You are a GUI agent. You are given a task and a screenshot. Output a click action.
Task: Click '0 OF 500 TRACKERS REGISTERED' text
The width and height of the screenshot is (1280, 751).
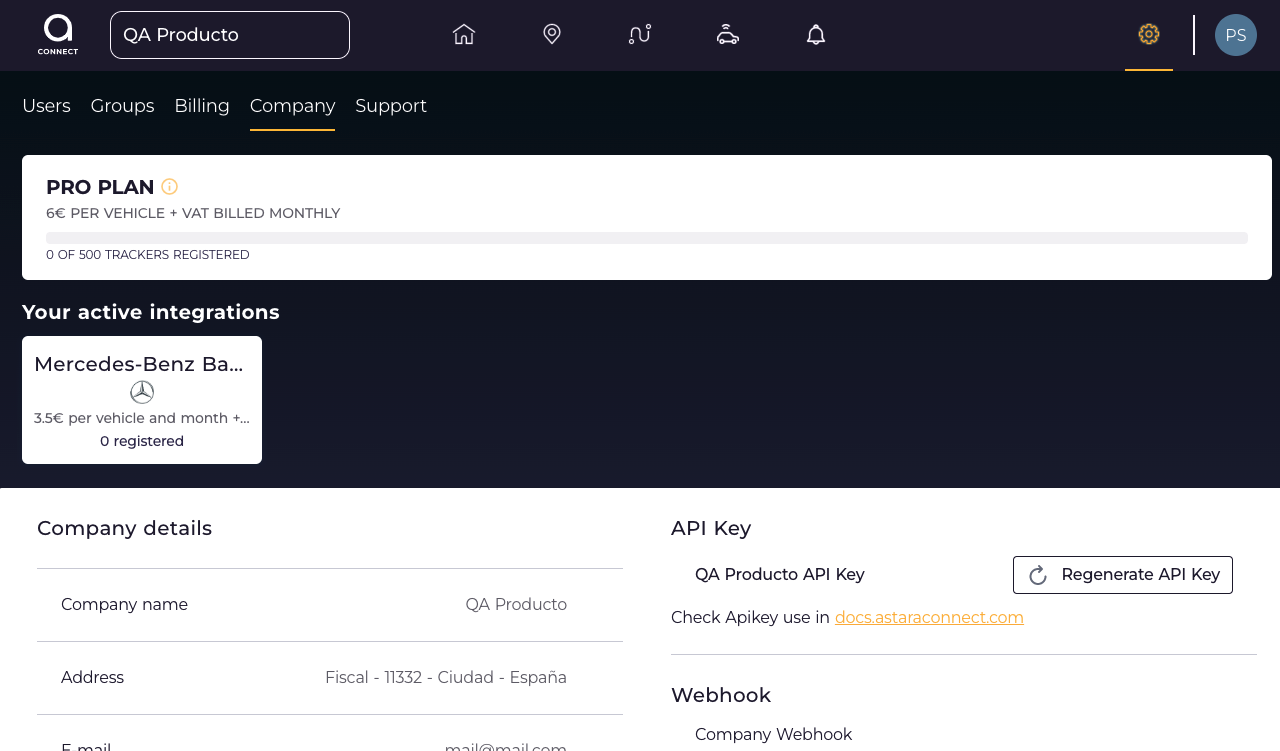(148, 255)
